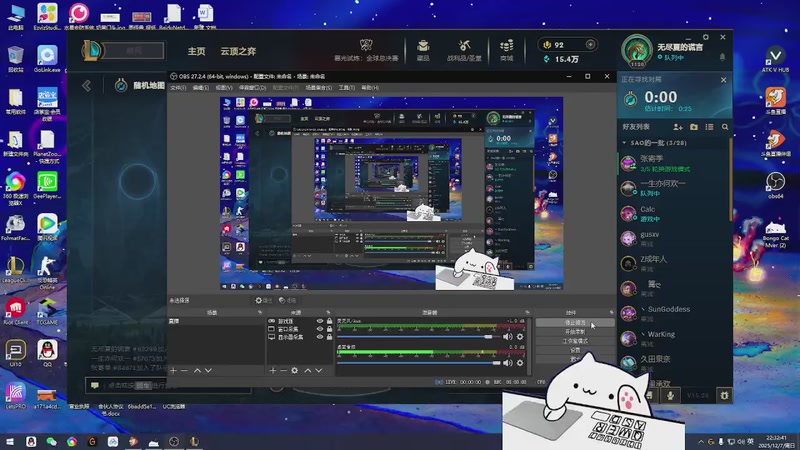Cancel matchmaking with the queue X button
The image size is (800, 450).
723,80
